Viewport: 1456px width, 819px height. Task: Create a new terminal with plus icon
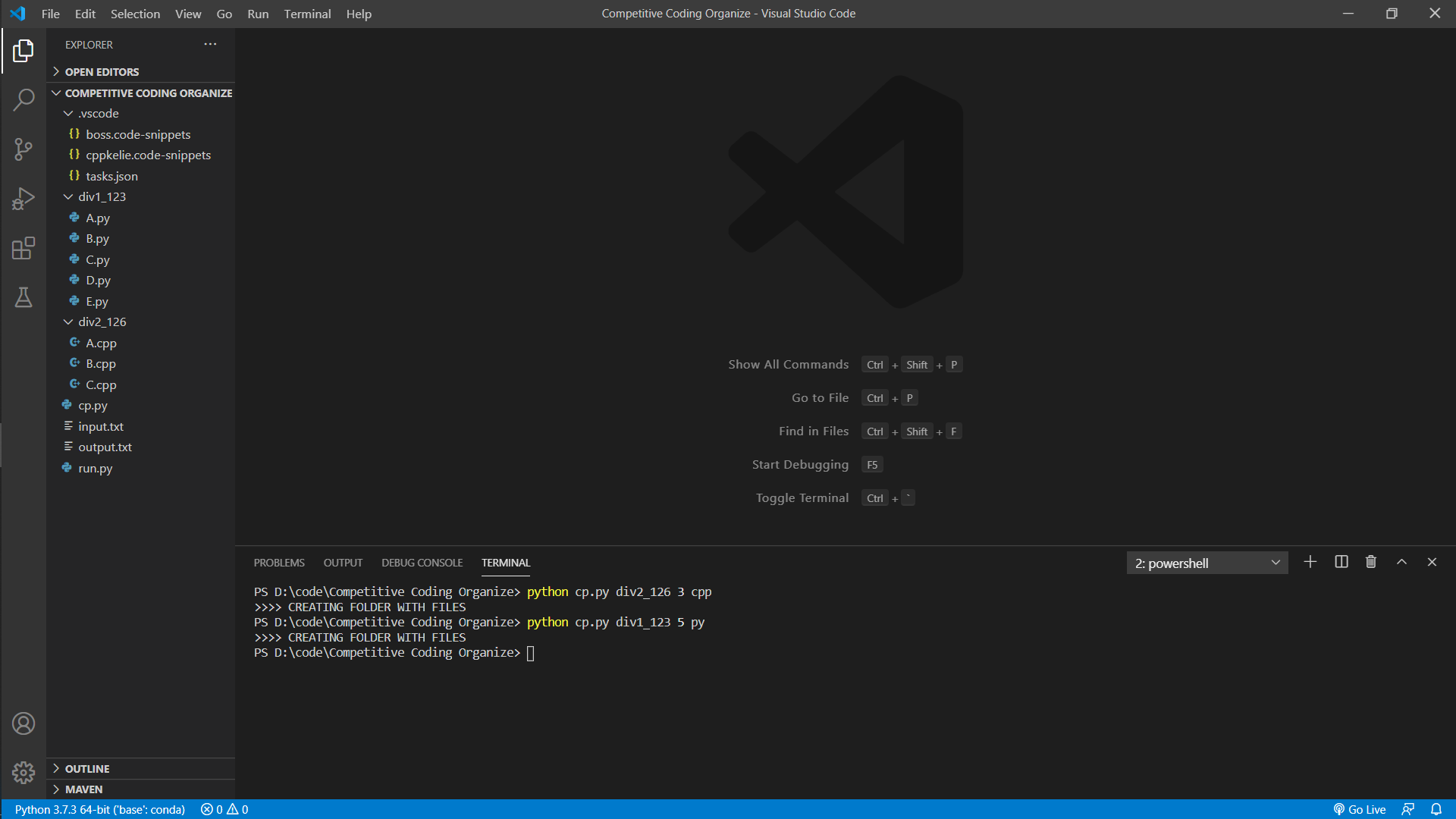(x=1310, y=562)
